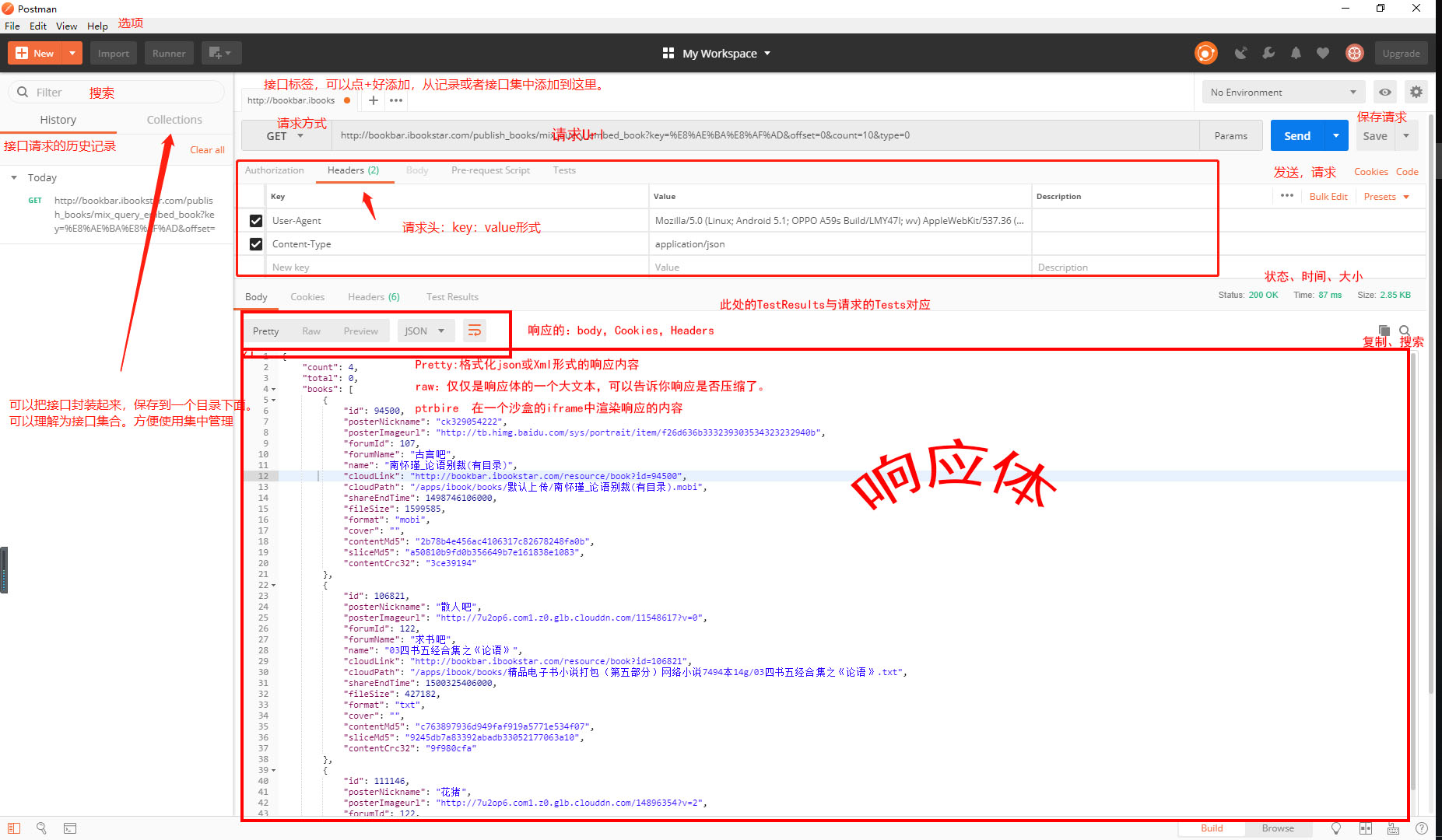Click the new window icon button
1442x840 pixels.
[x=221, y=53]
